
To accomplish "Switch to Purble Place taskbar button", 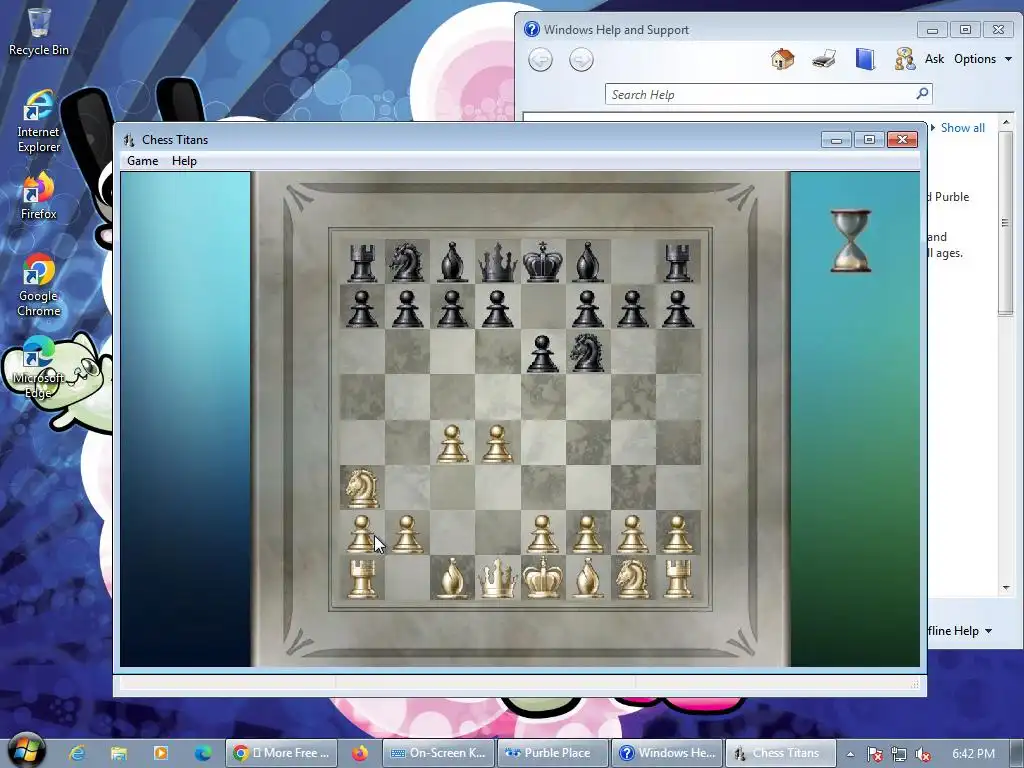I will click(553, 753).
